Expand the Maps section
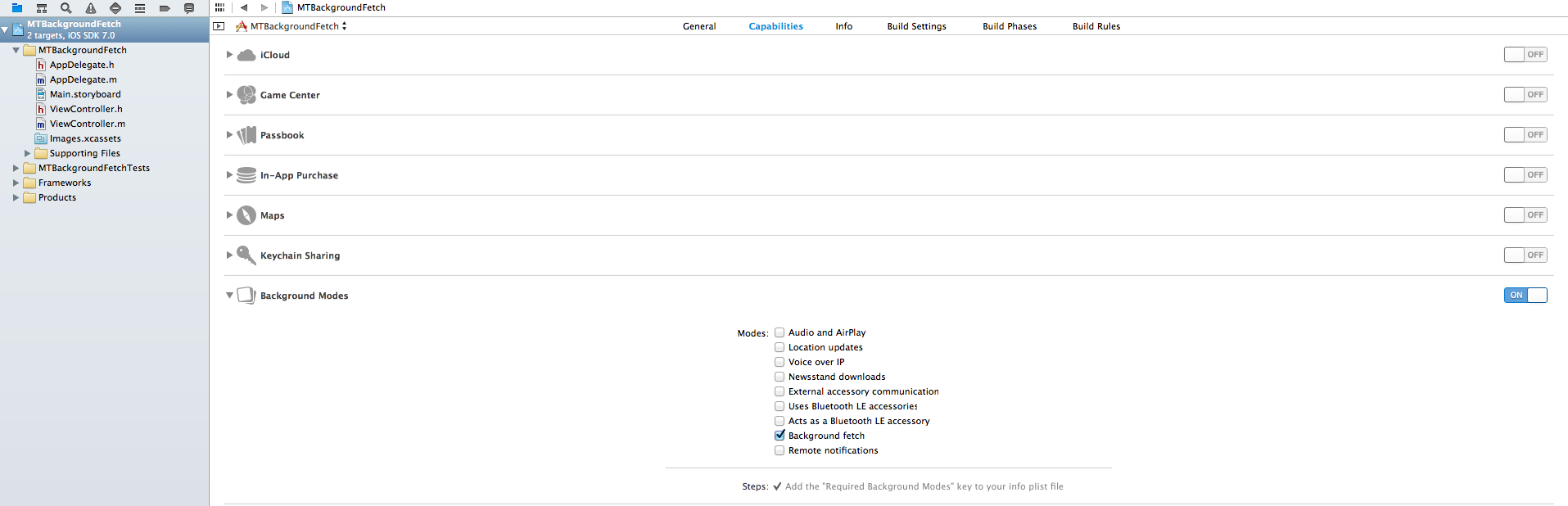Viewport: 1568px width, 506px height. (229, 215)
